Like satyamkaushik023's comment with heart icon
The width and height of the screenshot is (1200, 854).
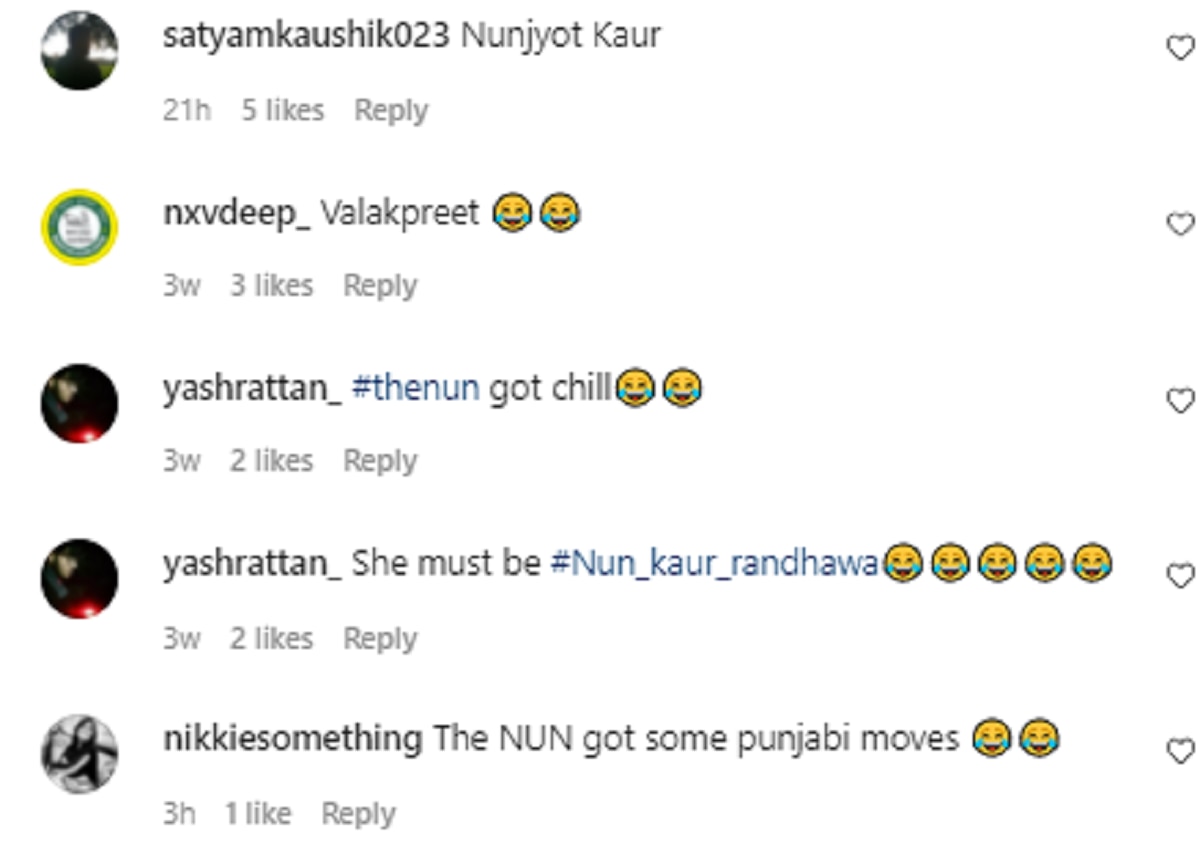pos(1181,47)
